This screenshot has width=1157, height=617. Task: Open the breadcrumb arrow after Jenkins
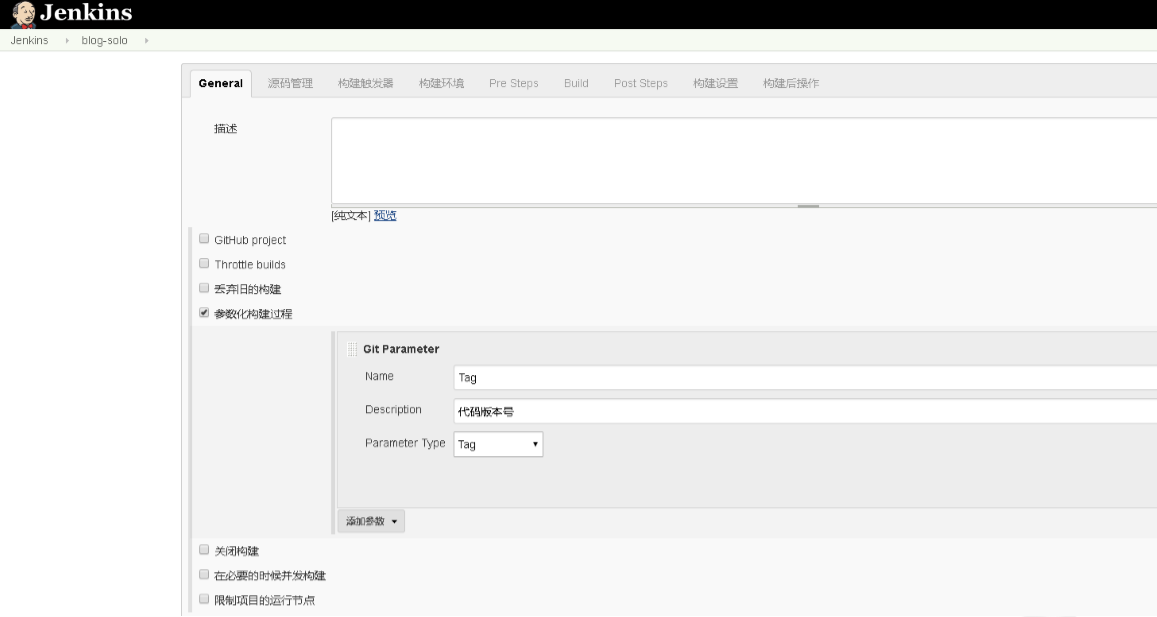(x=67, y=41)
